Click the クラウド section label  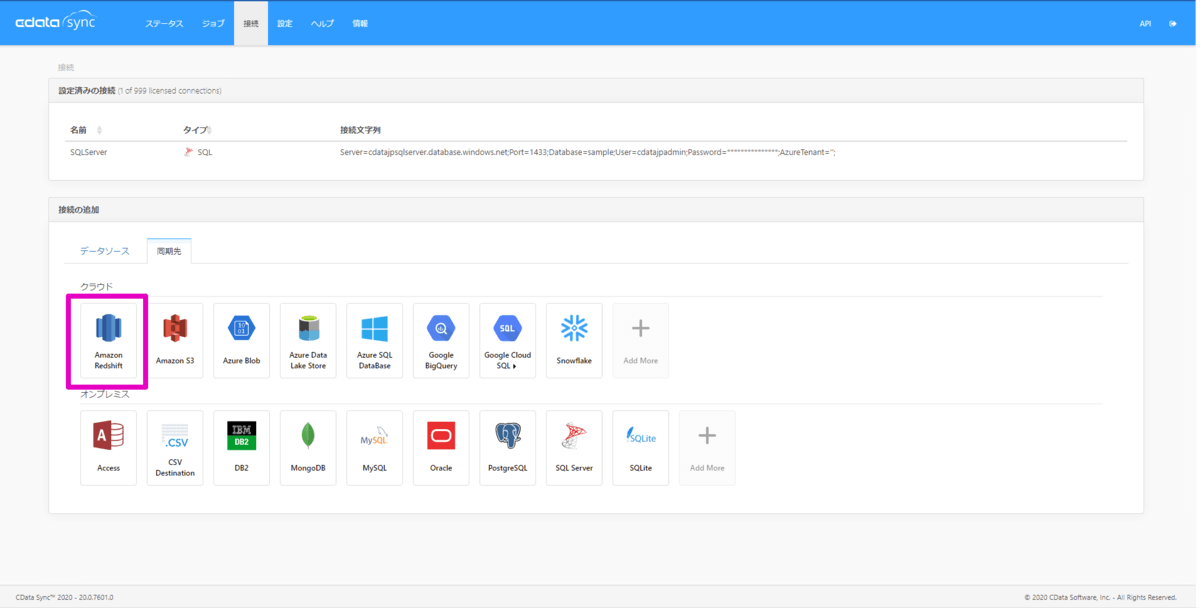click(97, 287)
